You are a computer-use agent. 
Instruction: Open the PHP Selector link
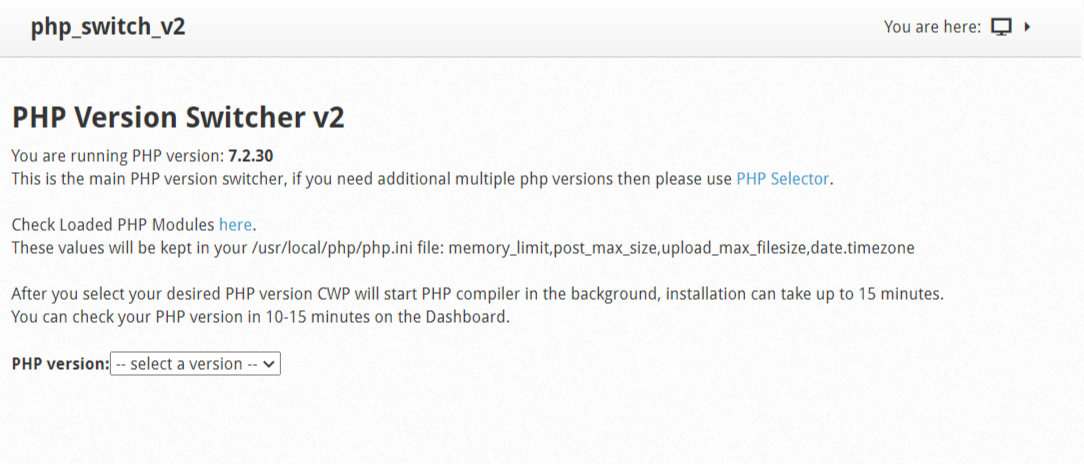pos(783,179)
